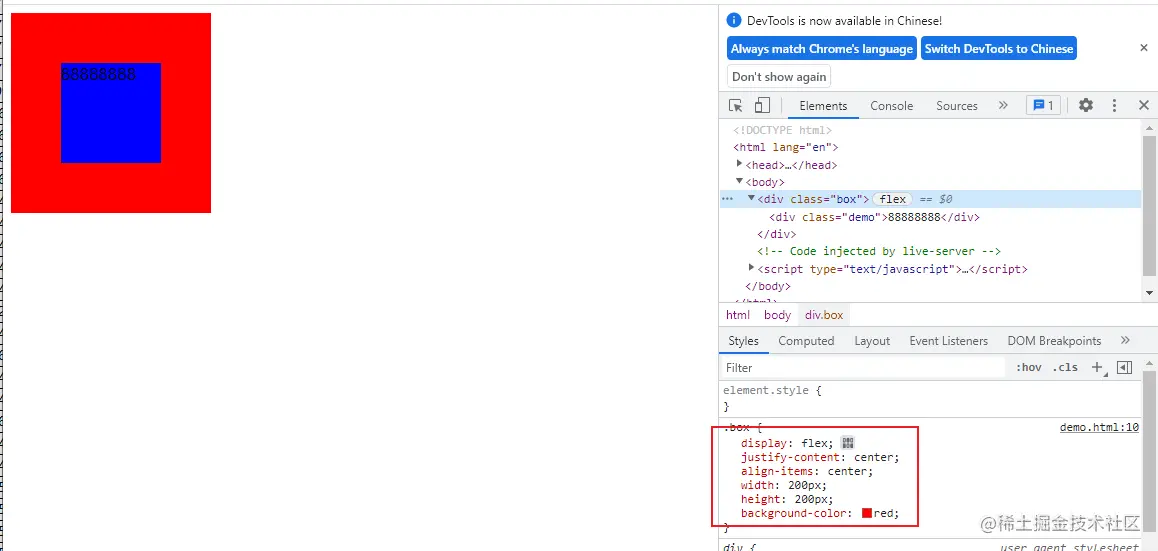Click Switch DevTools to Chinese
The height and width of the screenshot is (551, 1158).
coord(998,49)
